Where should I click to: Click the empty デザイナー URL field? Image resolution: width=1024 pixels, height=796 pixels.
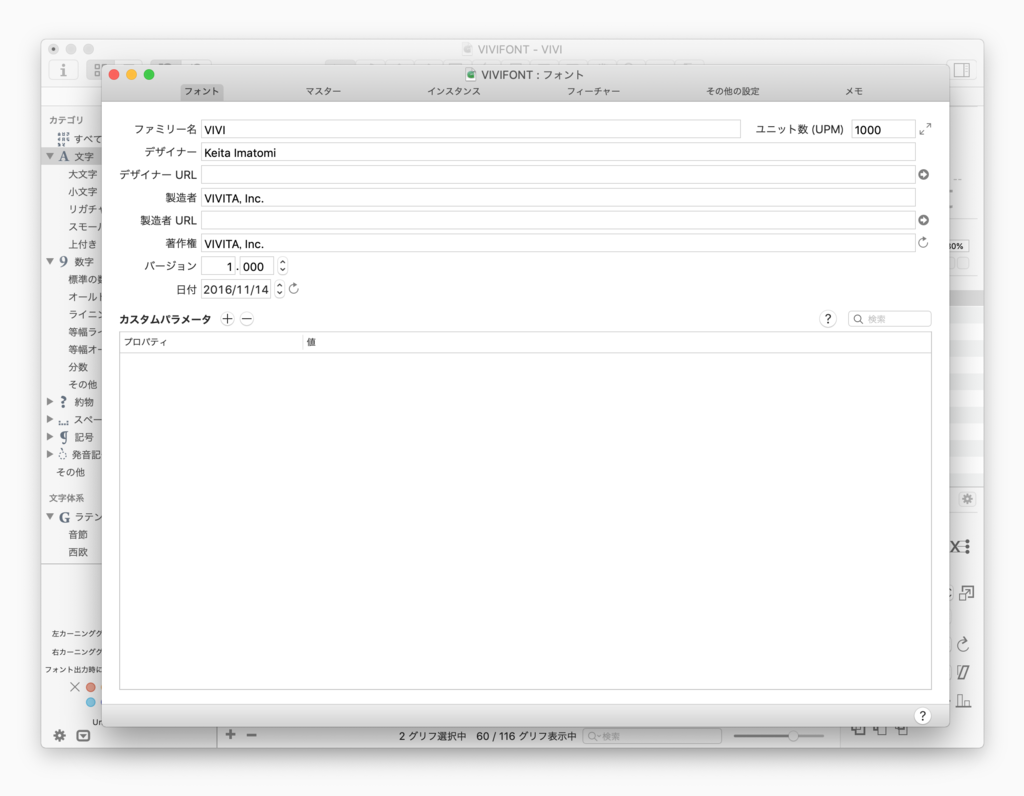click(558, 174)
